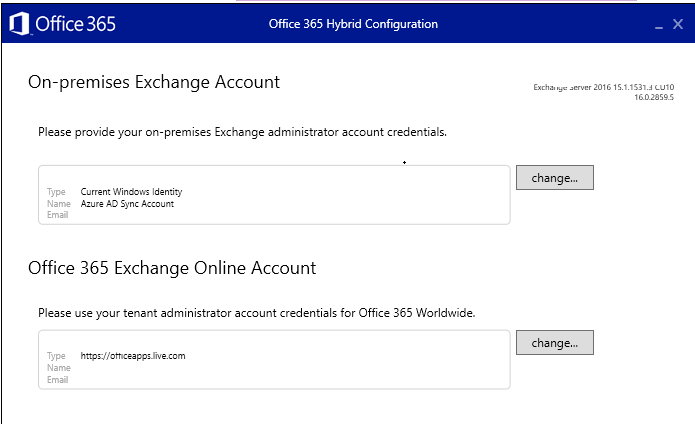Click the "Office 365 Hybrid Configuration" title

click(353, 24)
